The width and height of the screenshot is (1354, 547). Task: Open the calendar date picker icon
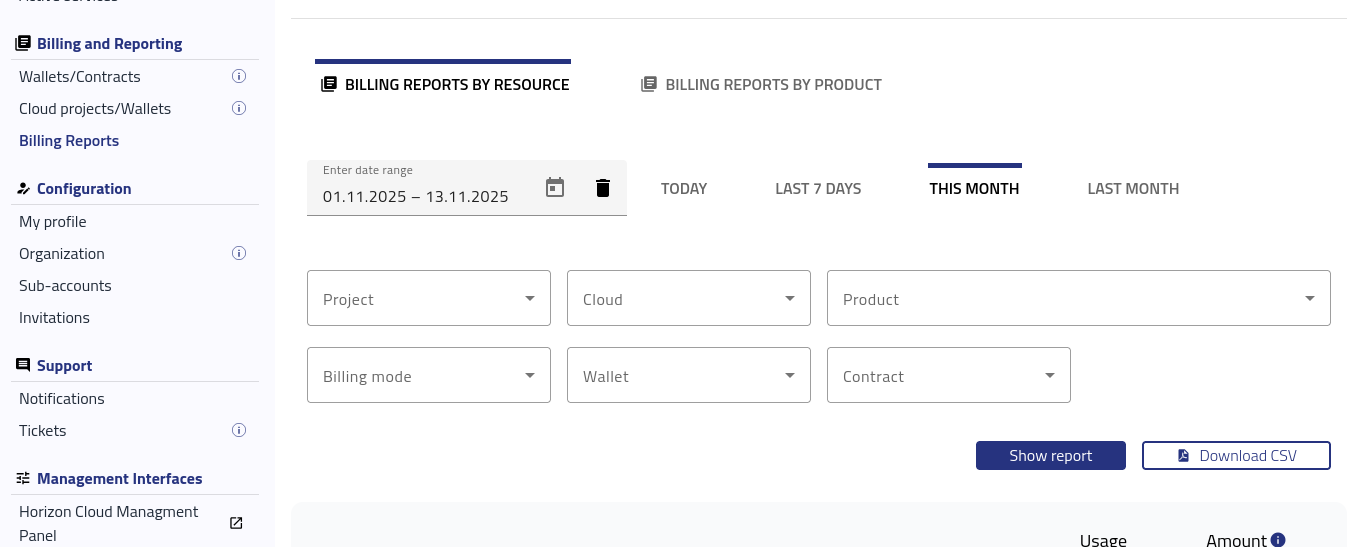click(555, 187)
